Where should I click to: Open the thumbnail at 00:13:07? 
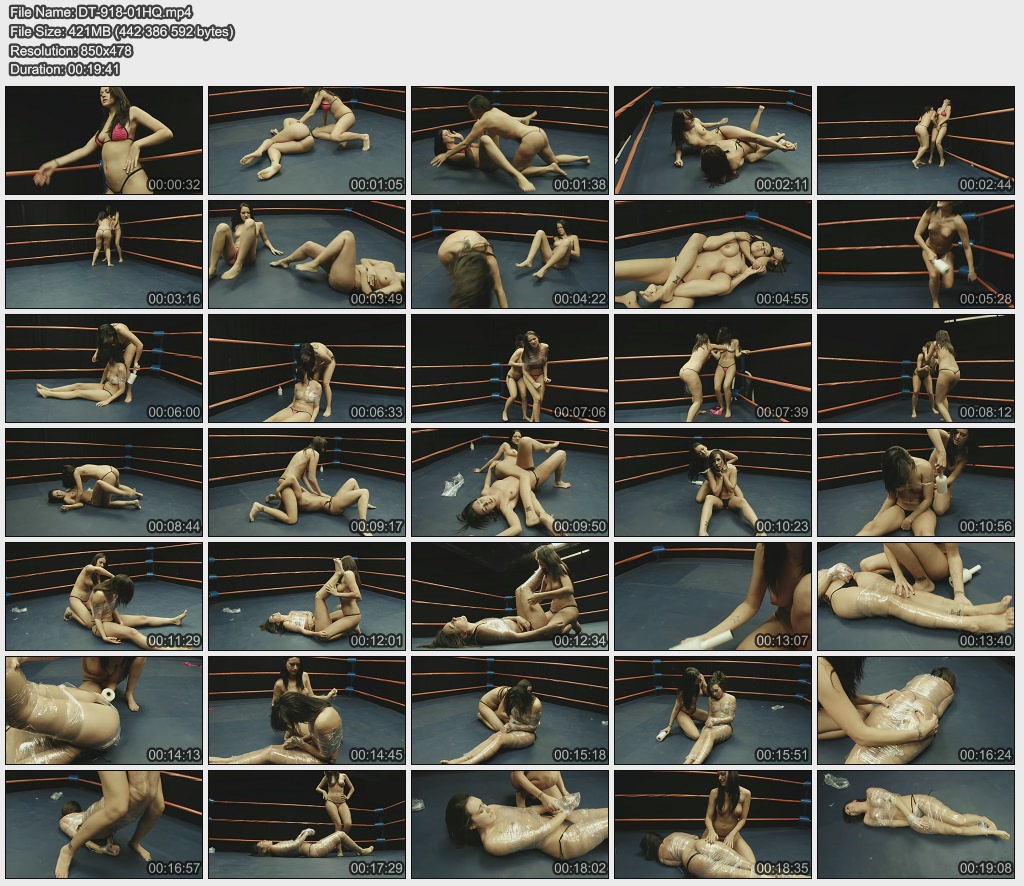[713, 596]
